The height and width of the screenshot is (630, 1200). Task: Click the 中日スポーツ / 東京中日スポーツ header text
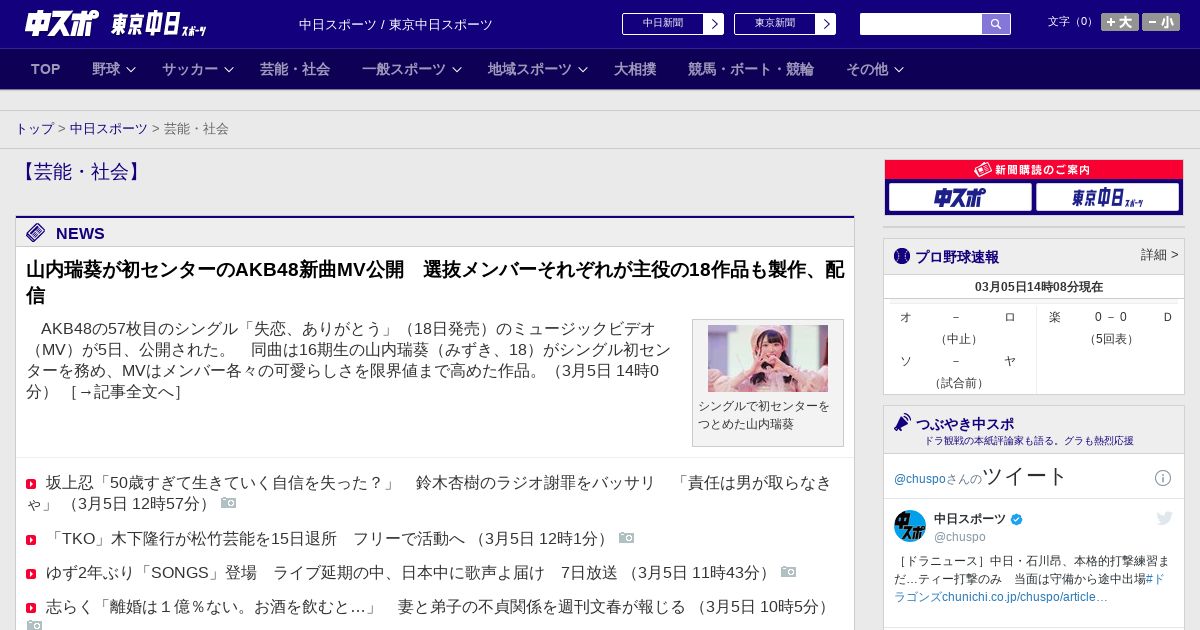point(396,25)
